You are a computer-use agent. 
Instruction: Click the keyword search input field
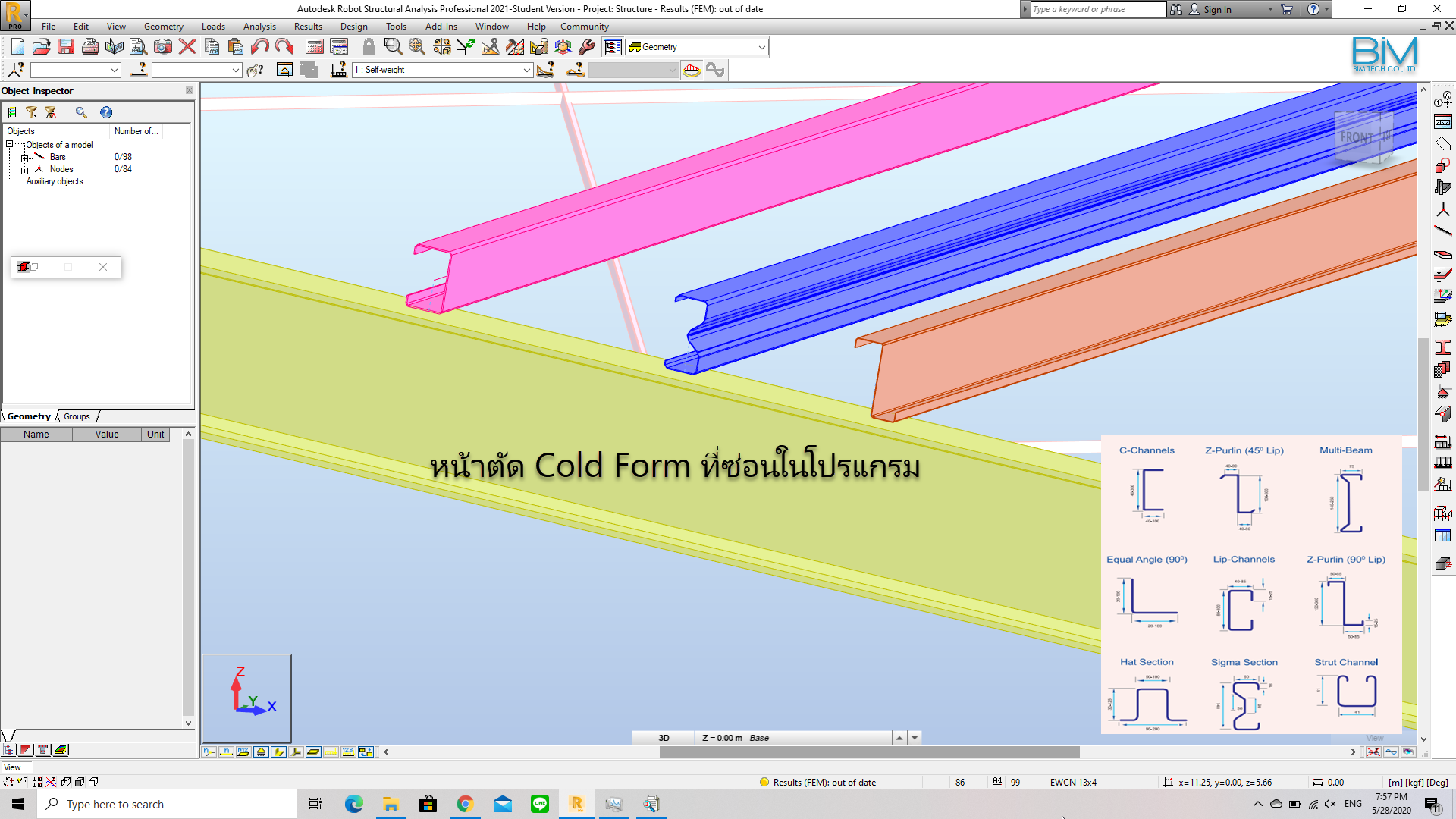(x=1097, y=9)
